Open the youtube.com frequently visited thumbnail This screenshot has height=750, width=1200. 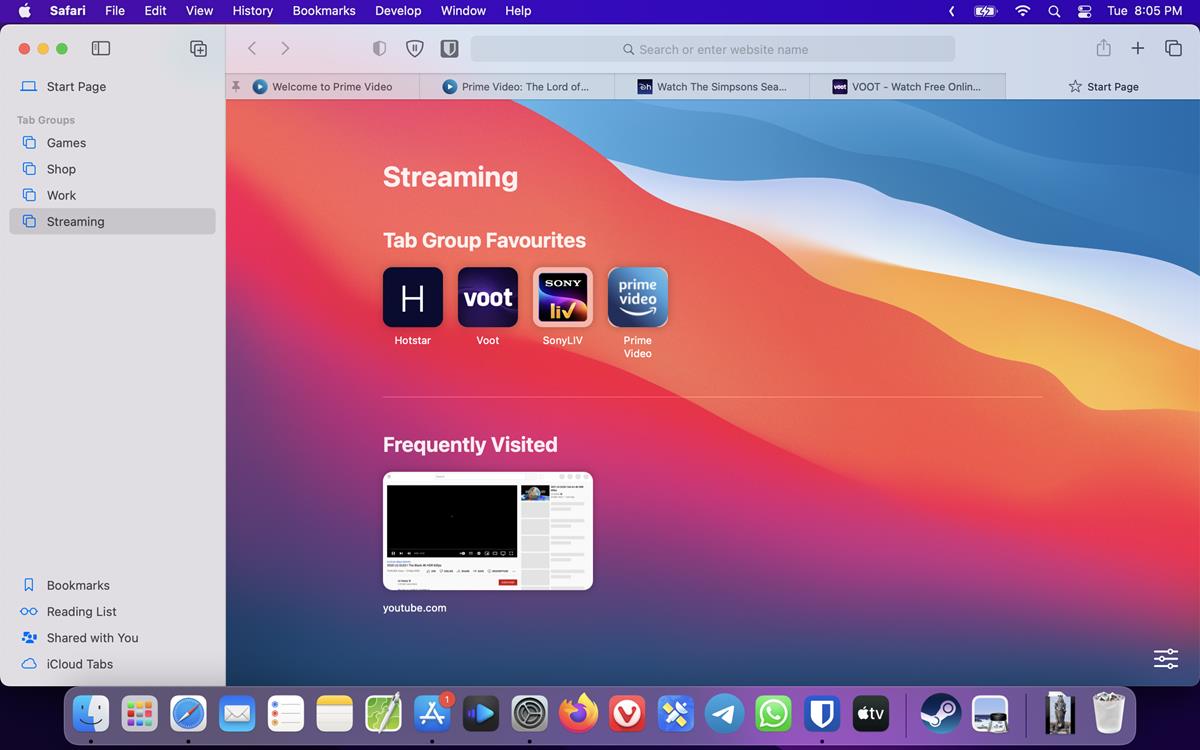pyautogui.click(x=488, y=531)
